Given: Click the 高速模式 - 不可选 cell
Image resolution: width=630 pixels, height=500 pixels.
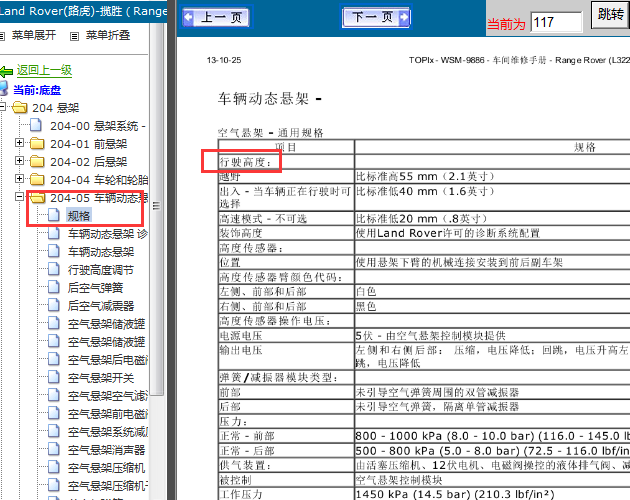Looking at the screenshot, I should 286,219.
